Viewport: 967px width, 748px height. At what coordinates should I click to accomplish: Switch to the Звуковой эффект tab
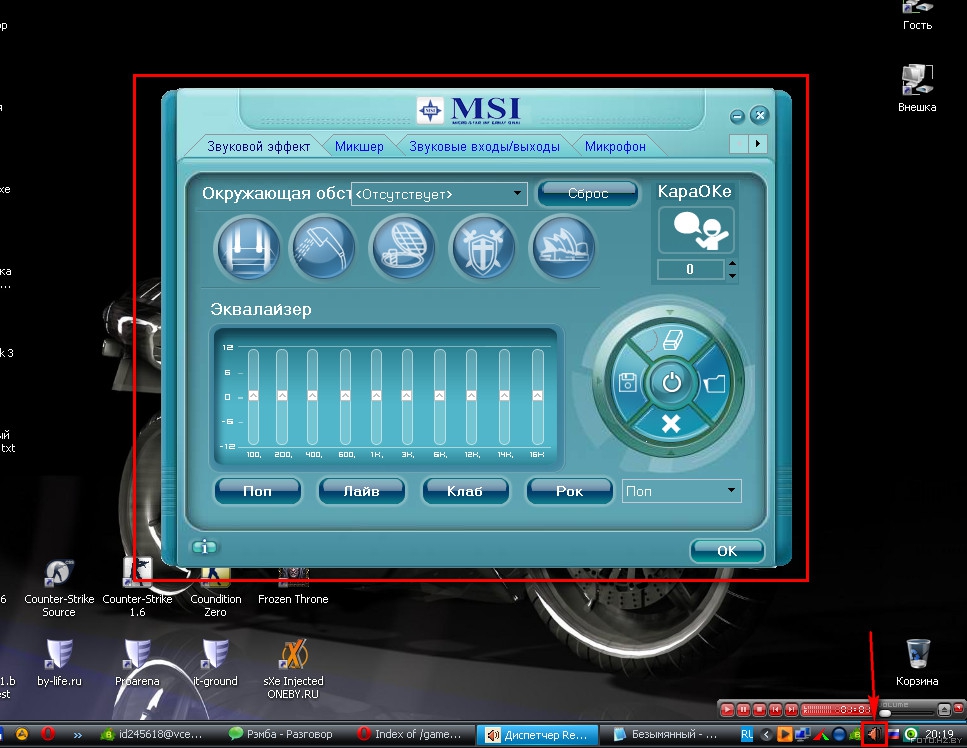click(258, 147)
